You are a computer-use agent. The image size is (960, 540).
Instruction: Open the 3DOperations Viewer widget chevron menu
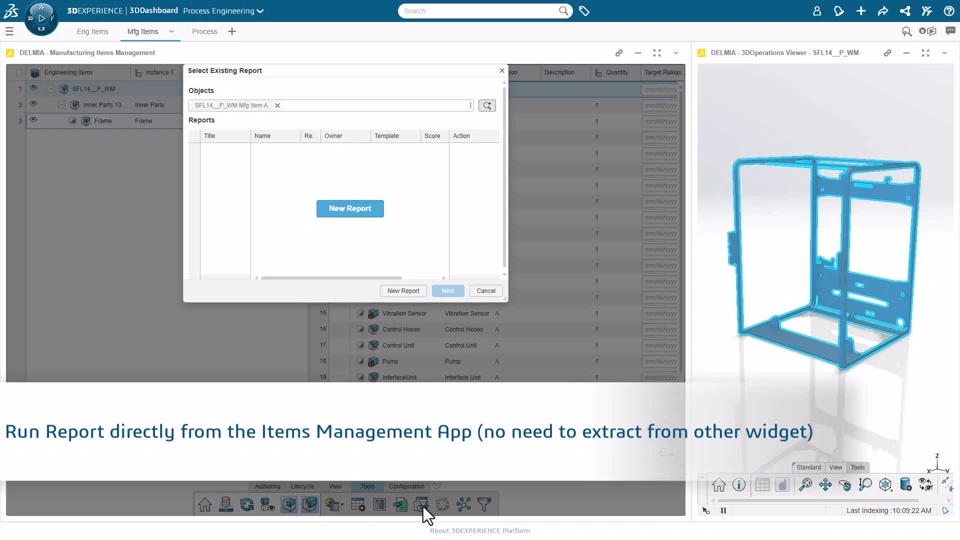pyautogui.click(x=945, y=53)
